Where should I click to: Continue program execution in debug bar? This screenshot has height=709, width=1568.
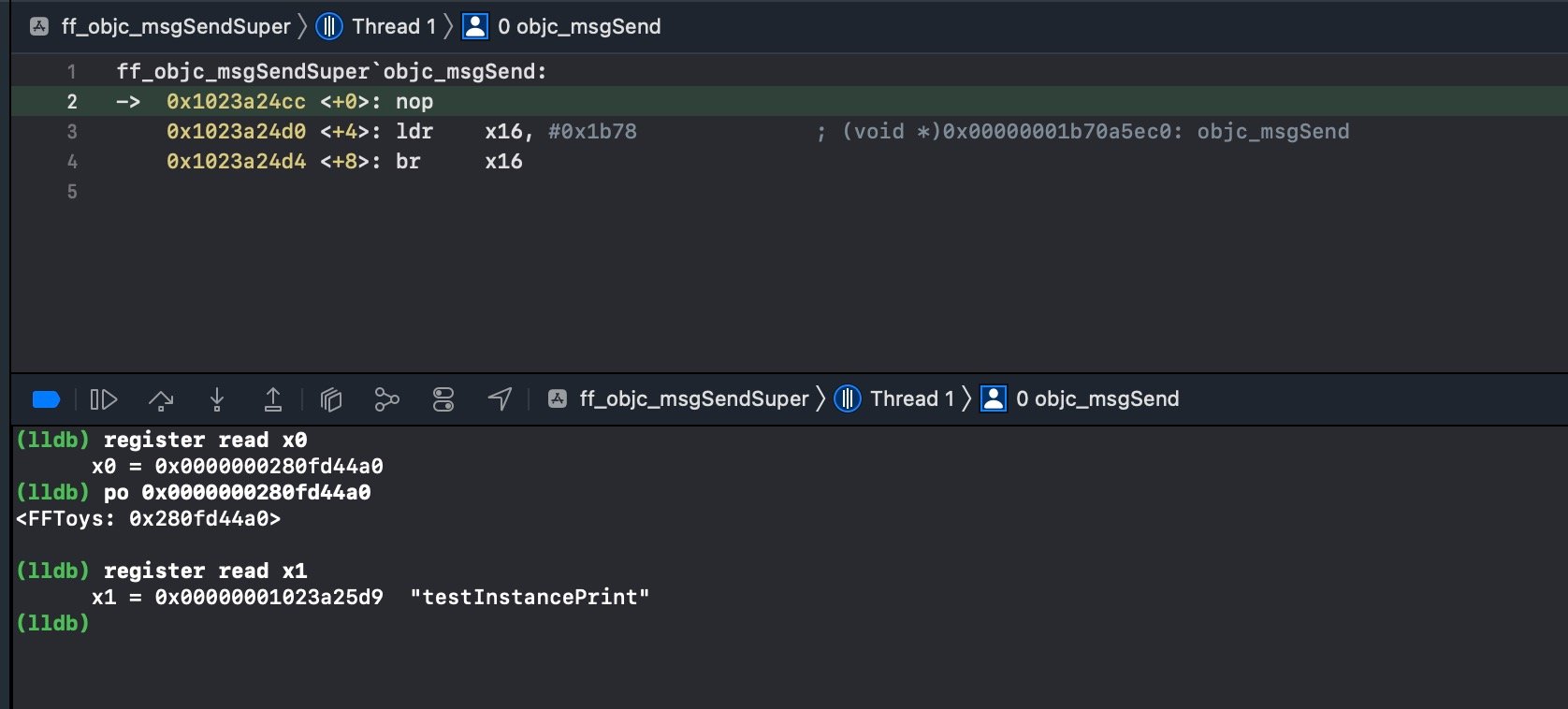(x=103, y=400)
